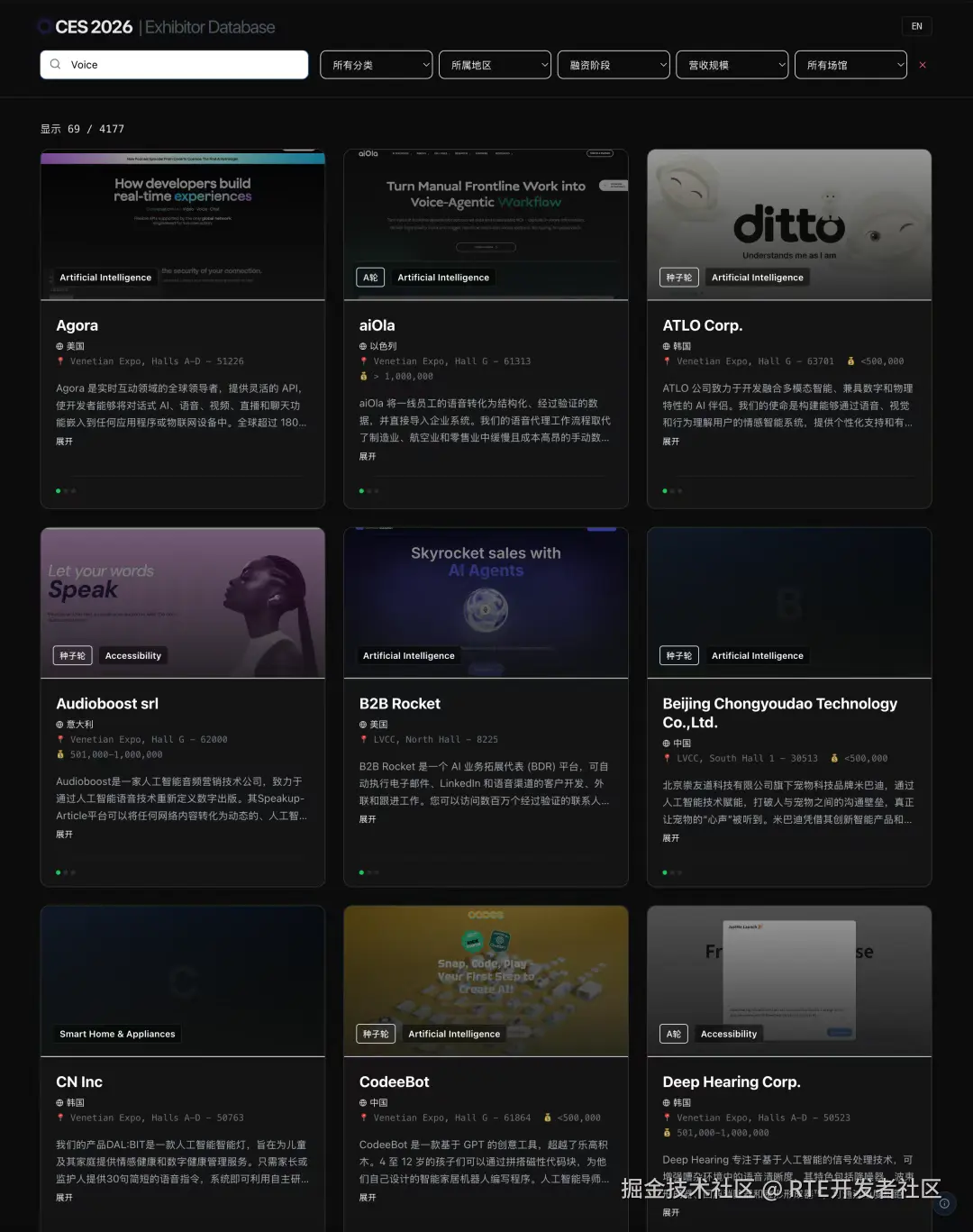
Task: Click the location pin on CN Inc card
Action: [60, 1118]
